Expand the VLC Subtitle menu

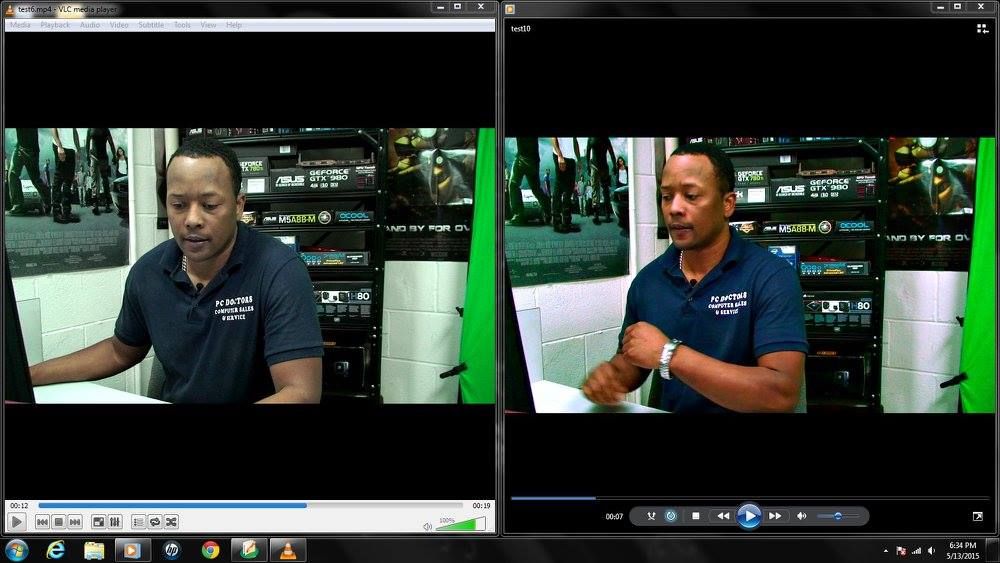[x=151, y=25]
